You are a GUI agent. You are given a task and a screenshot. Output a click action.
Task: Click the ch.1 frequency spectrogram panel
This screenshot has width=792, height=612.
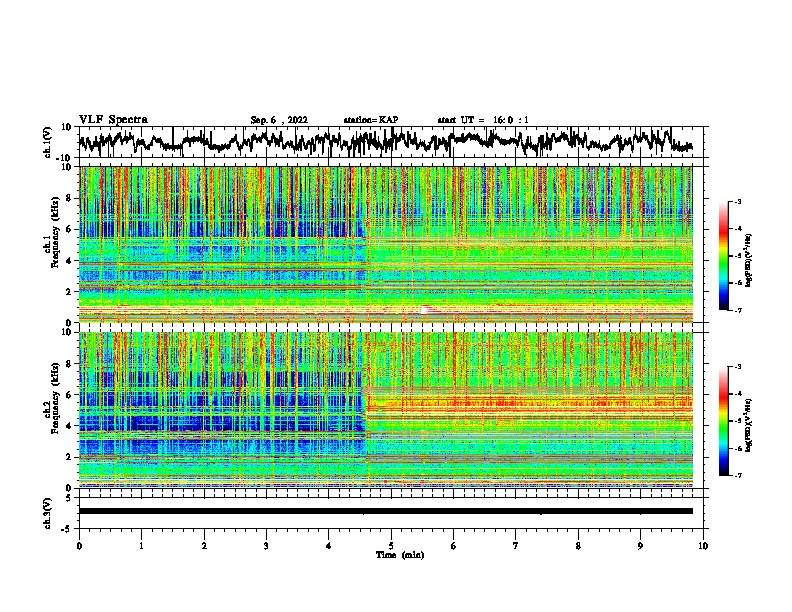point(386,244)
